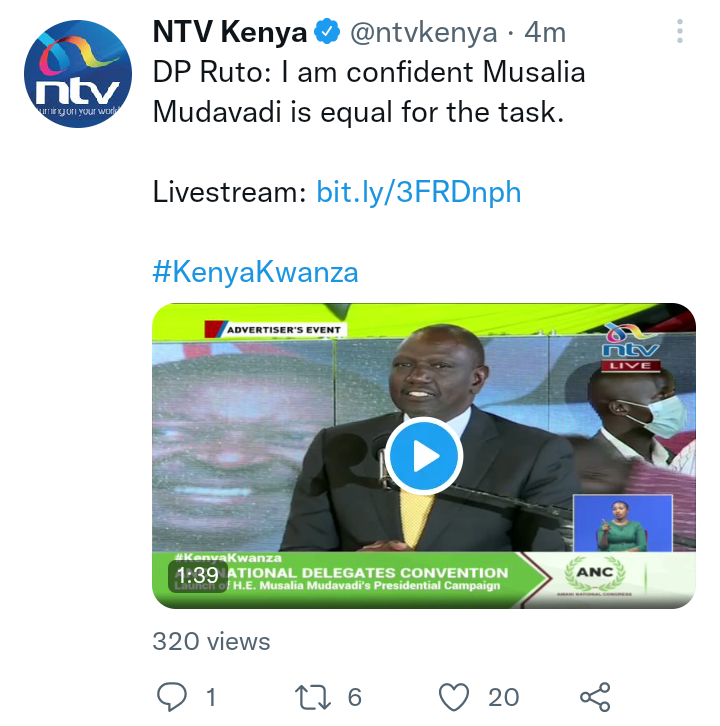Click the NTV Kenya display name
Screen dimensions: 720x726
point(230,32)
